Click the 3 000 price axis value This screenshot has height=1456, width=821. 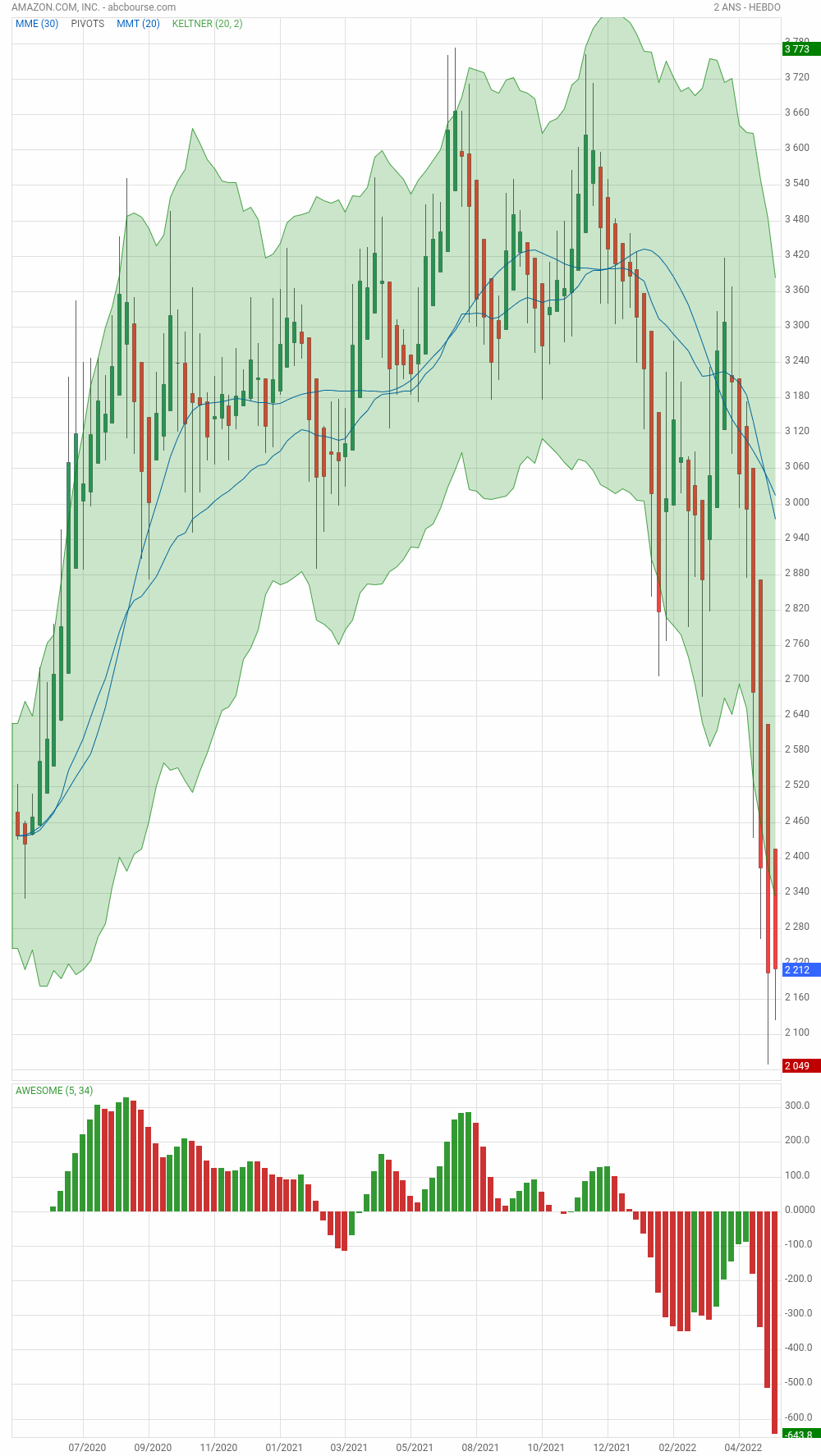tap(797, 502)
